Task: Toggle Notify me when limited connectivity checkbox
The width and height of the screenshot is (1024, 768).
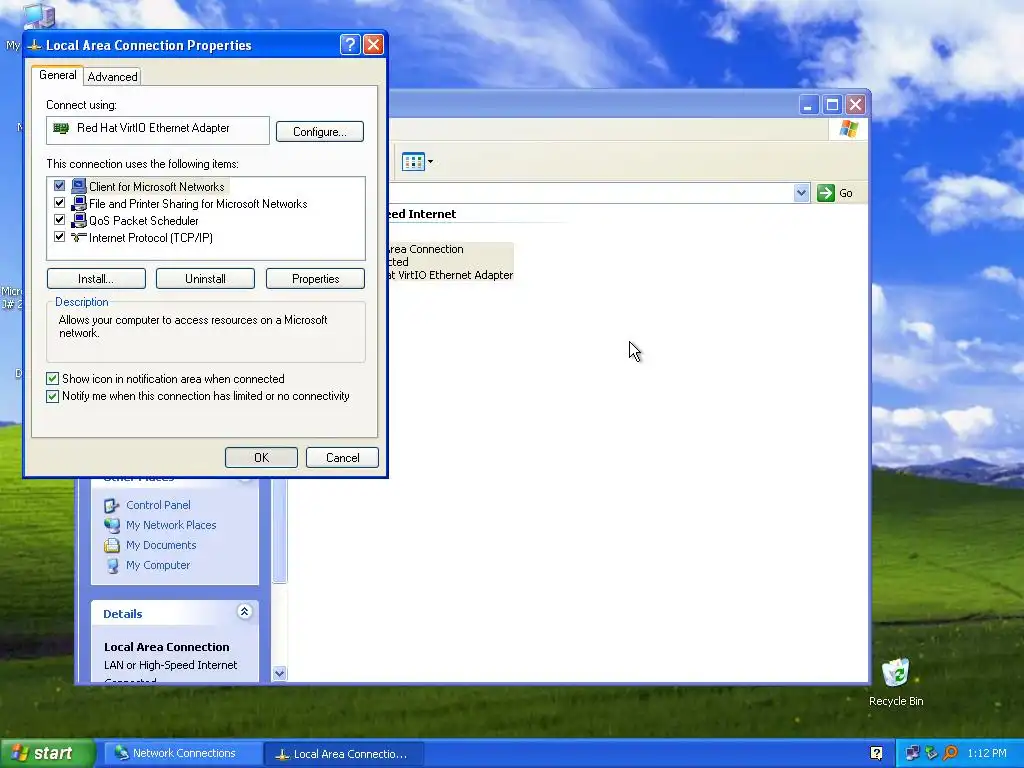Action: (x=52, y=396)
